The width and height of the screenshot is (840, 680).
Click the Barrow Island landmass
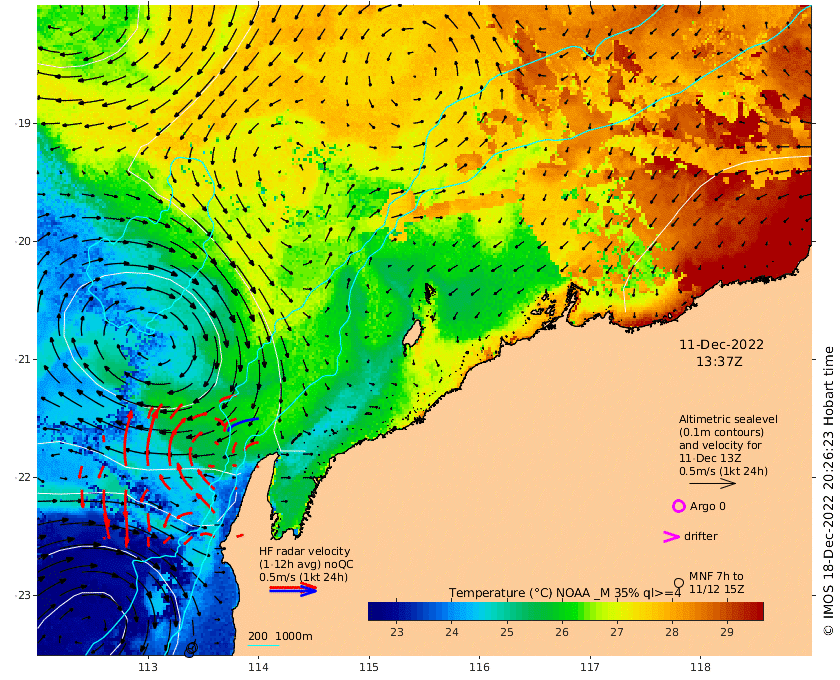412,334
